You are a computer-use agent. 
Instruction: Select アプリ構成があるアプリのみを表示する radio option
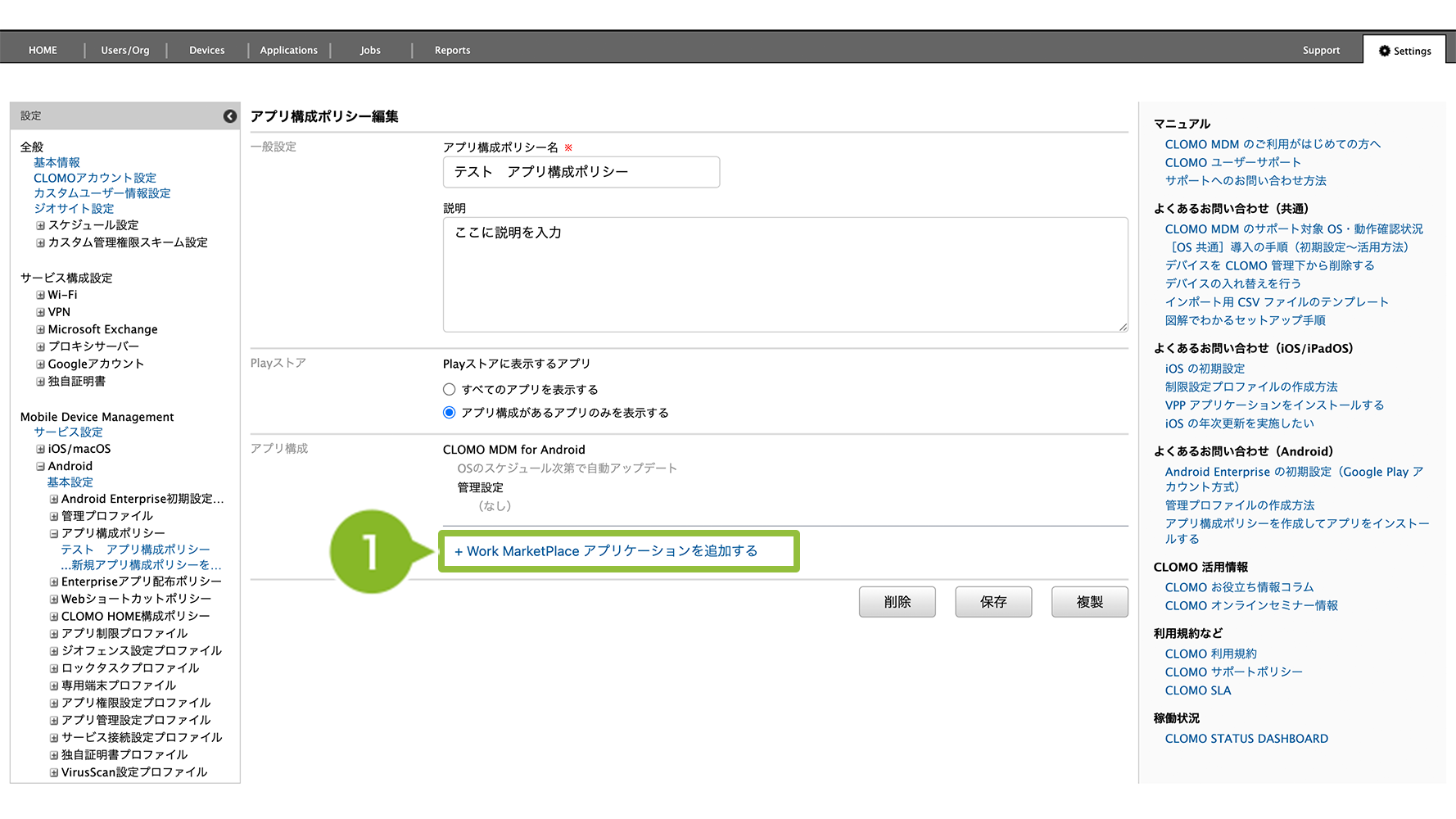449,413
